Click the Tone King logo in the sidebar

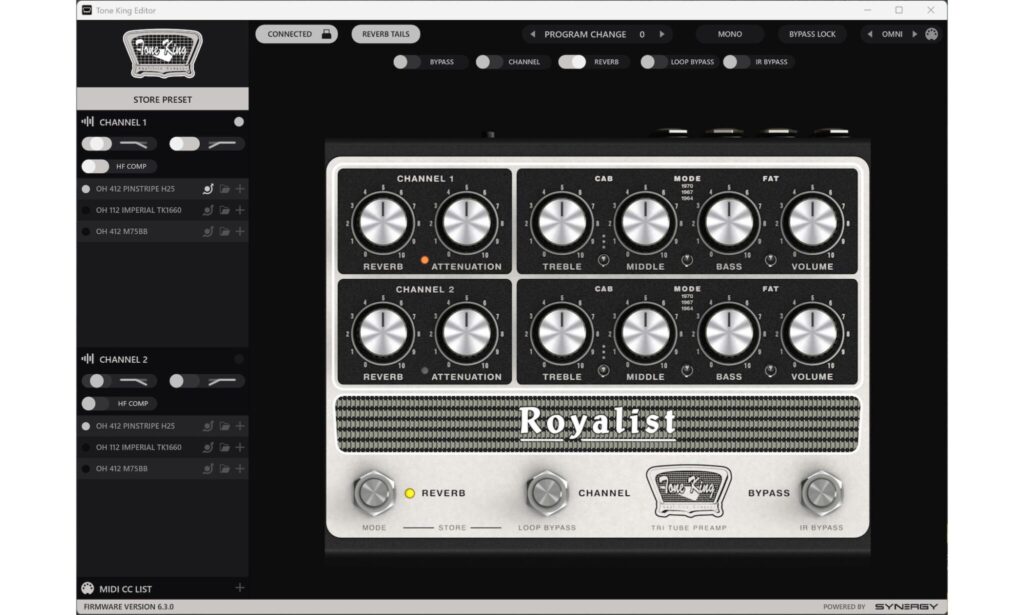160,55
